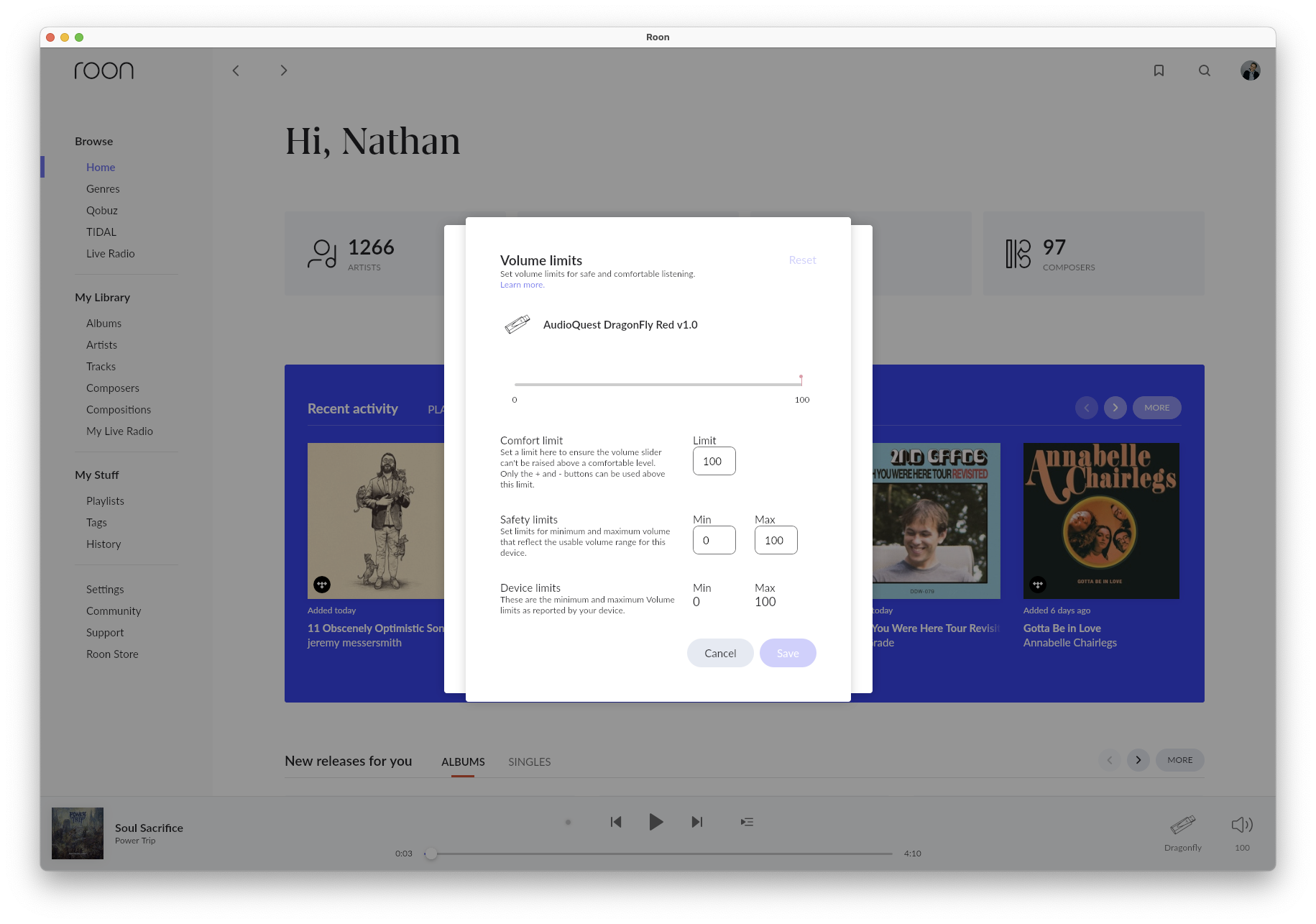Open Genres in the sidebar
The height and width of the screenshot is (924, 1316).
coord(103,188)
